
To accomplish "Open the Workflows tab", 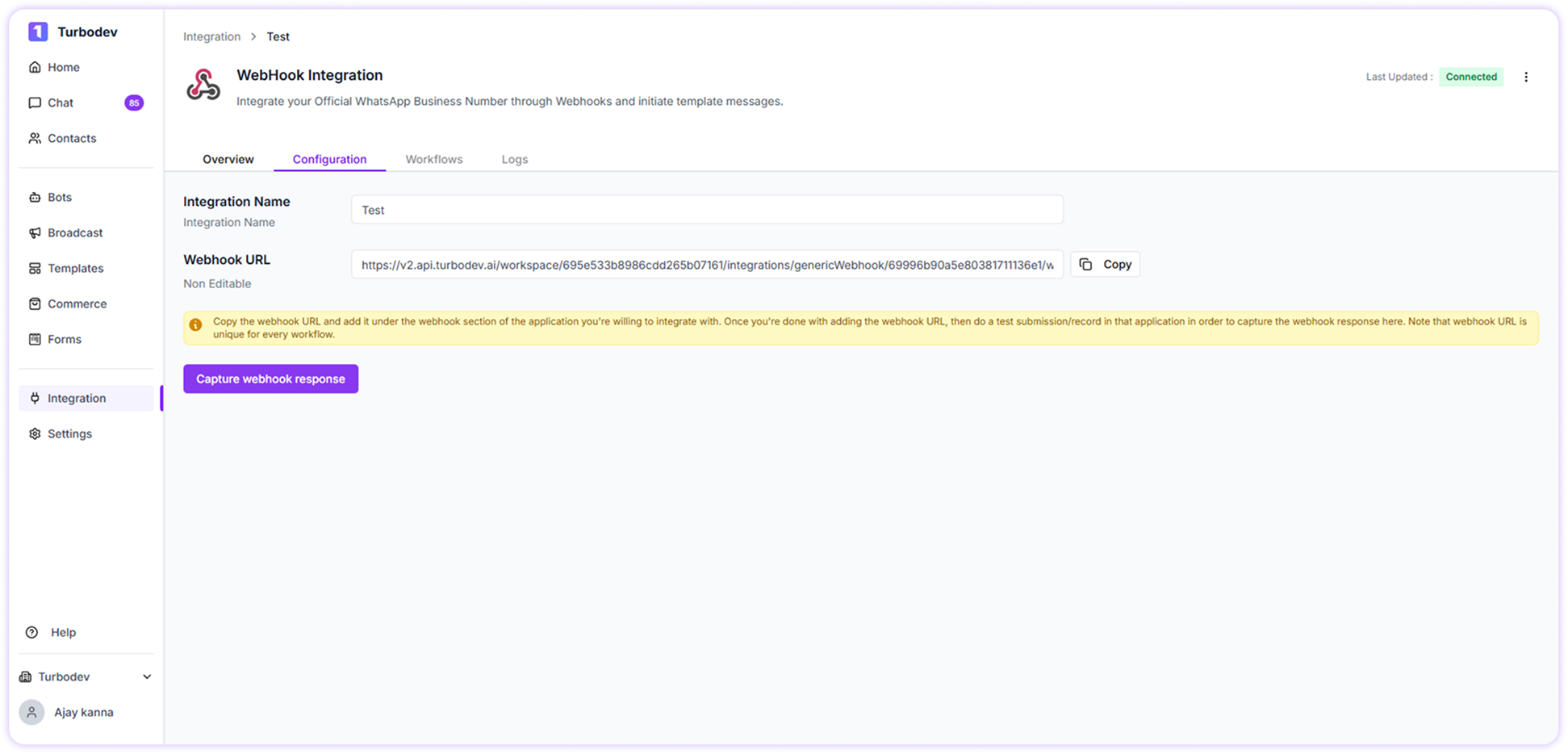I will (433, 159).
